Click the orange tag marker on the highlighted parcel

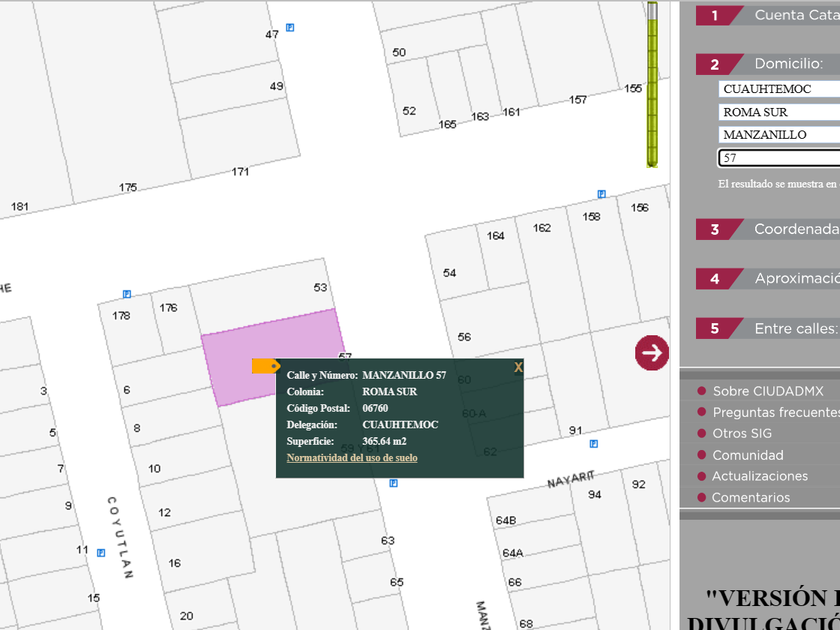coord(265,366)
